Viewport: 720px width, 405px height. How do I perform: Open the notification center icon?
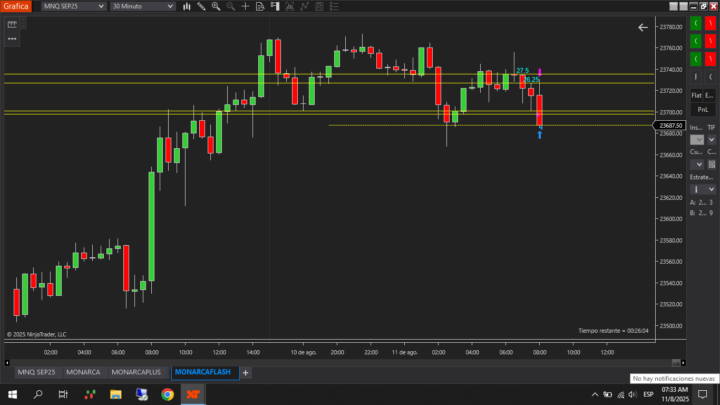(703, 394)
